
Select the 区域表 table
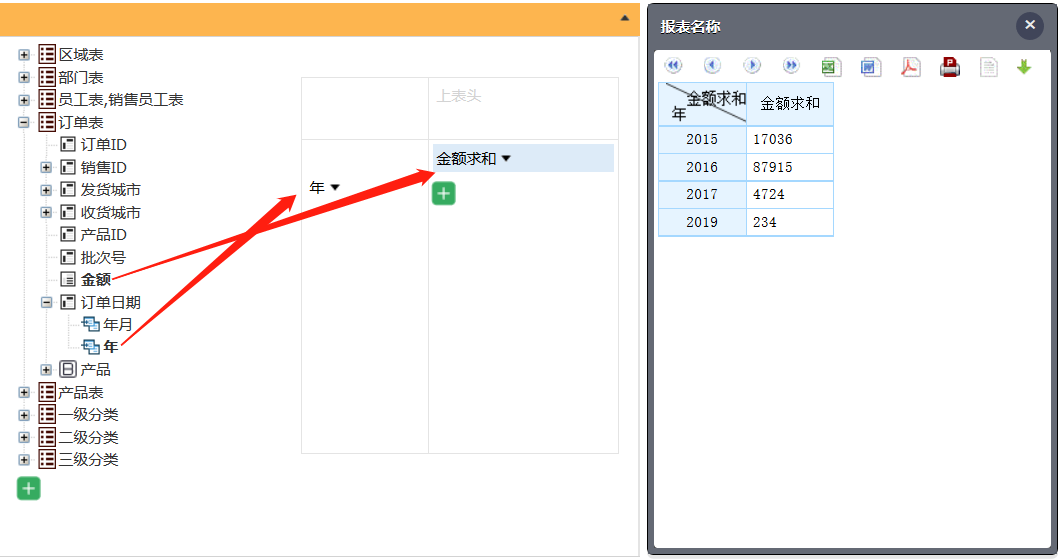tap(81, 54)
